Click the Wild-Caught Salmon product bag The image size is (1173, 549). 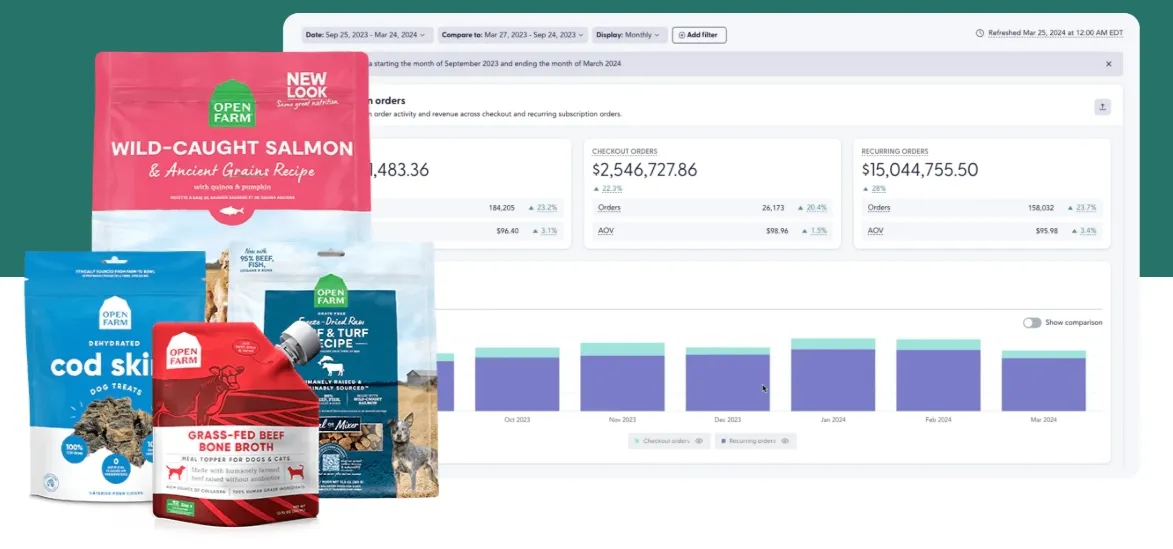tap(232, 150)
